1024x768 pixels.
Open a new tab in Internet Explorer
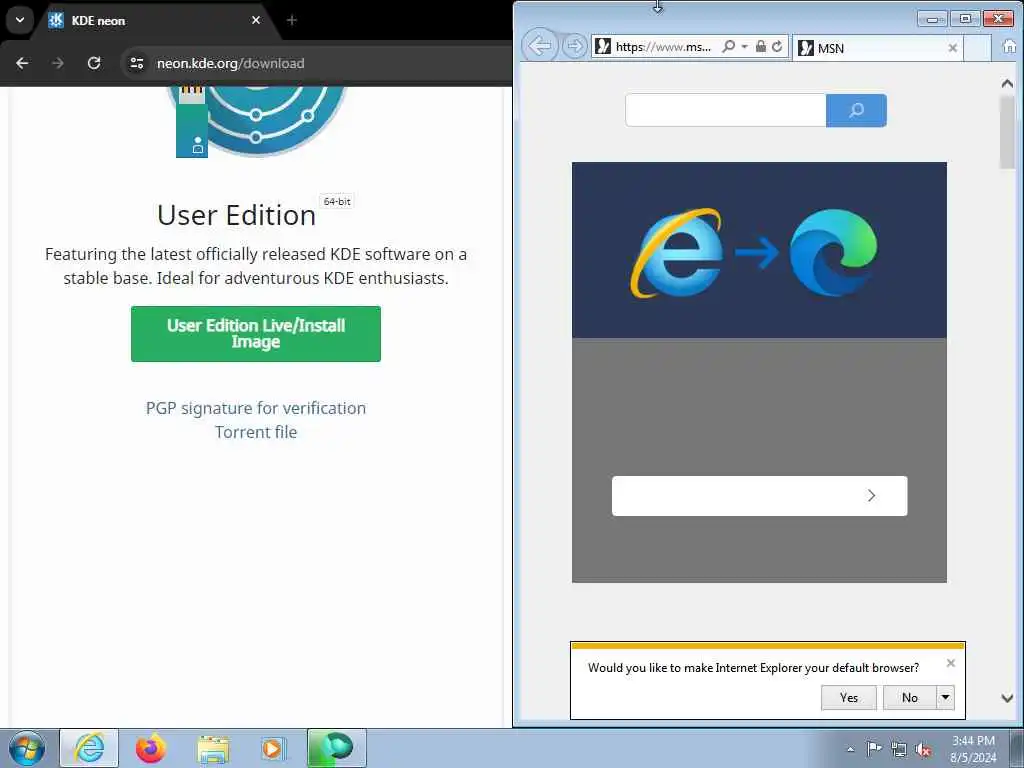pyautogui.click(x=978, y=48)
